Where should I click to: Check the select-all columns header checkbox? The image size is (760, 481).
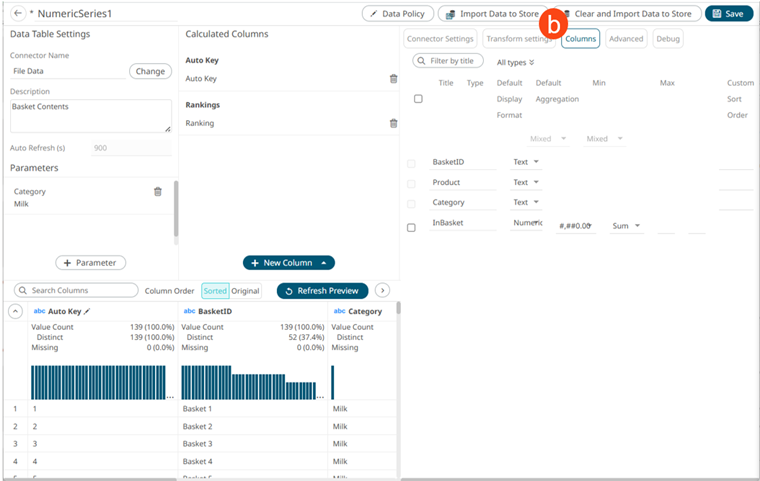pos(418,99)
